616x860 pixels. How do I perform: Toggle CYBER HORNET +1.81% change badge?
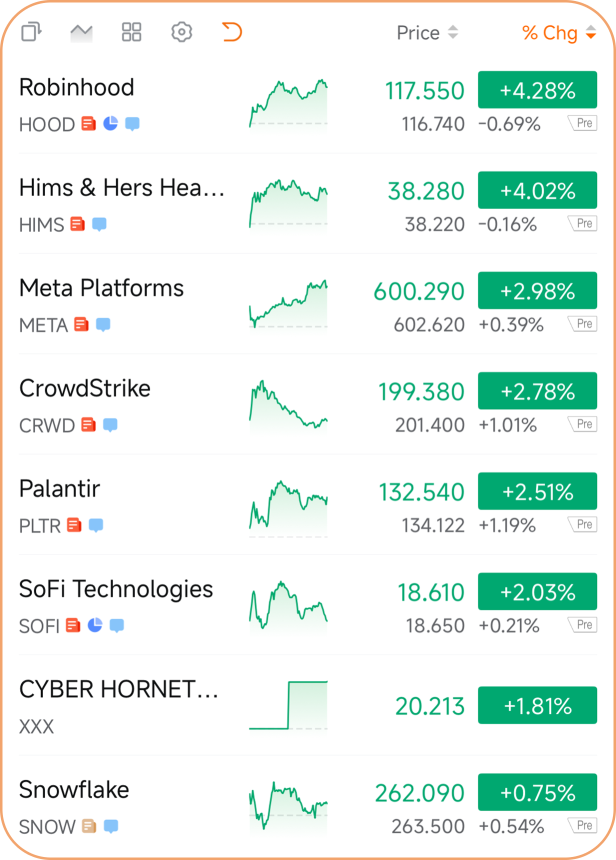click(x=538, y=705)
